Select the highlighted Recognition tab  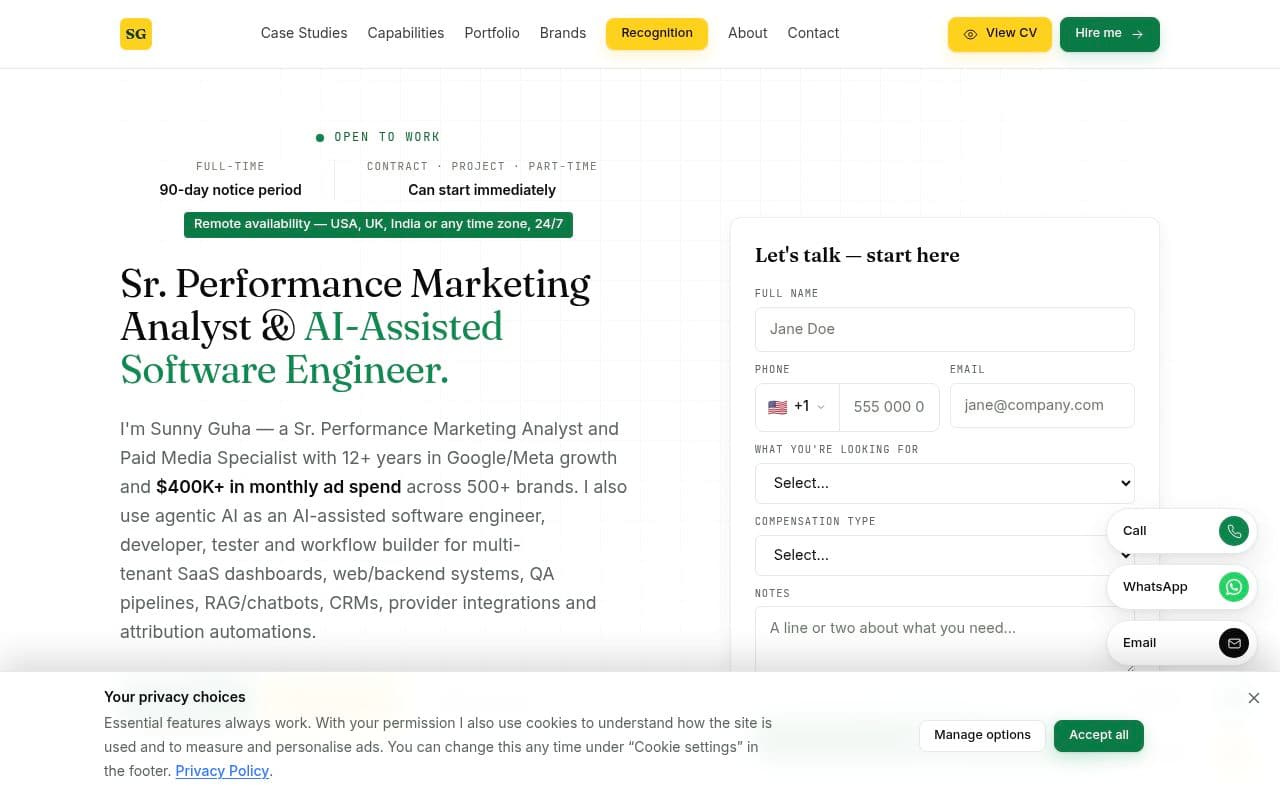coord(657,33)
